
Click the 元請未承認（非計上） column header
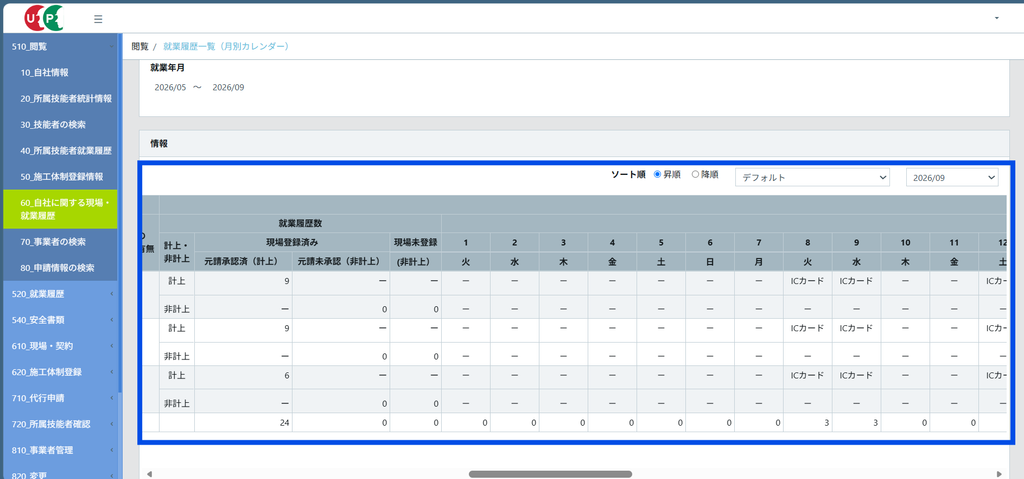point(341,261)
